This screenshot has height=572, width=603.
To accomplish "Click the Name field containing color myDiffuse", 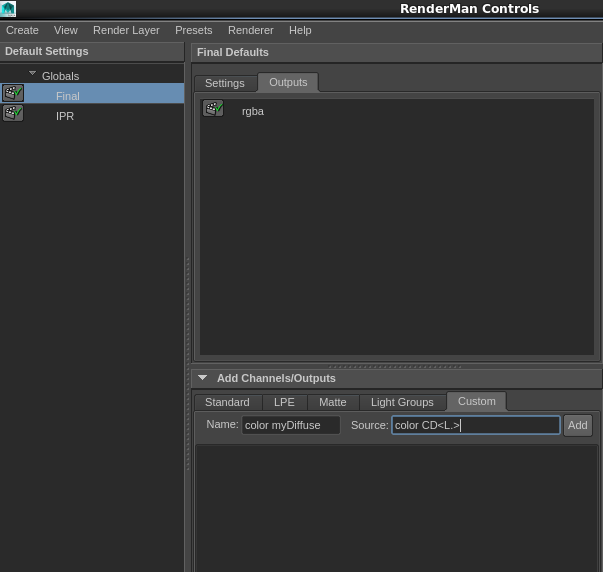I will [291, 425].
